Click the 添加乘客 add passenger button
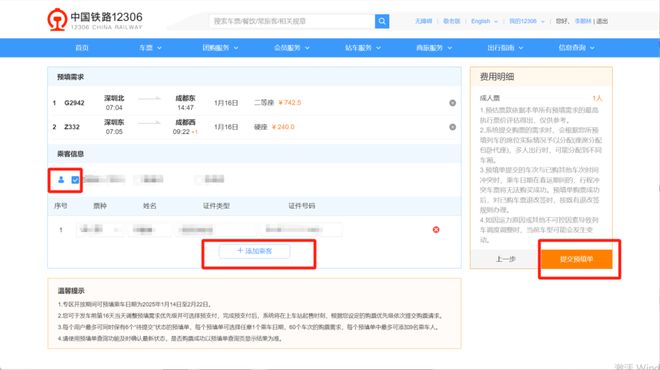Viewport: 660px width, 370px height. point(254,251)
